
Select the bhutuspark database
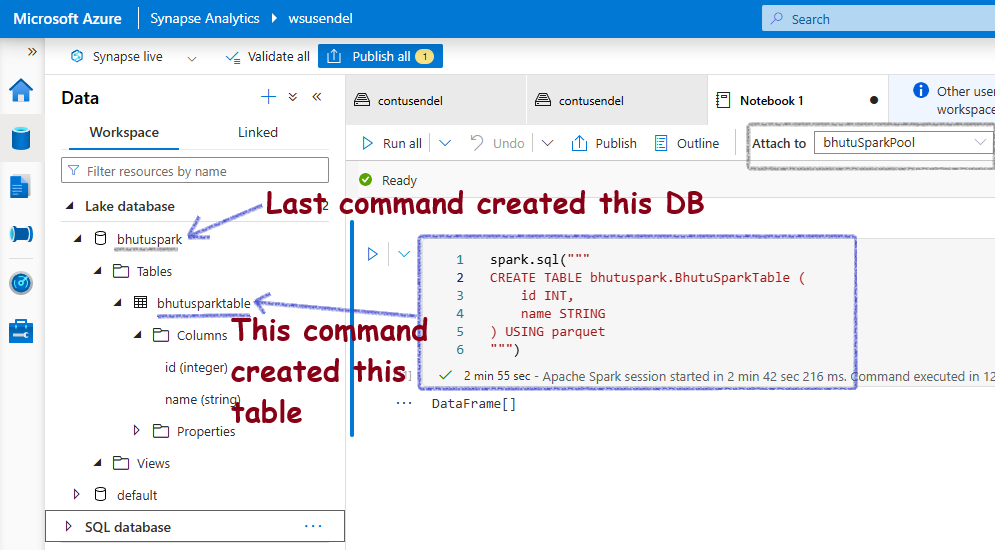coord(149,239)
